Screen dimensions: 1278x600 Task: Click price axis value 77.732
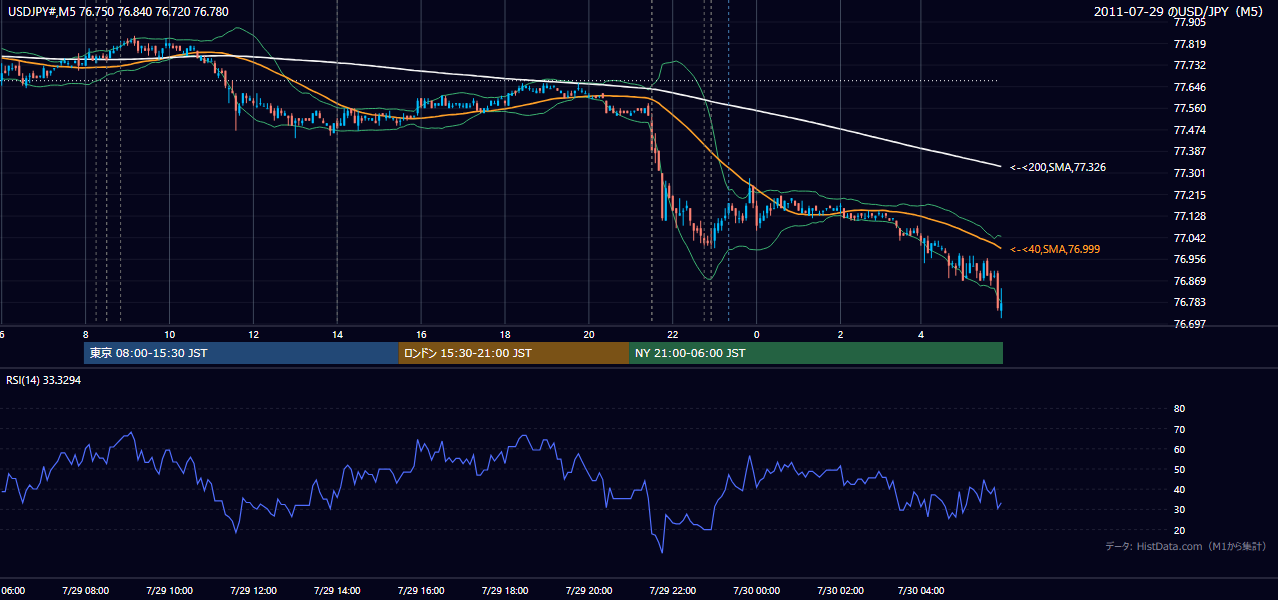1189,65
